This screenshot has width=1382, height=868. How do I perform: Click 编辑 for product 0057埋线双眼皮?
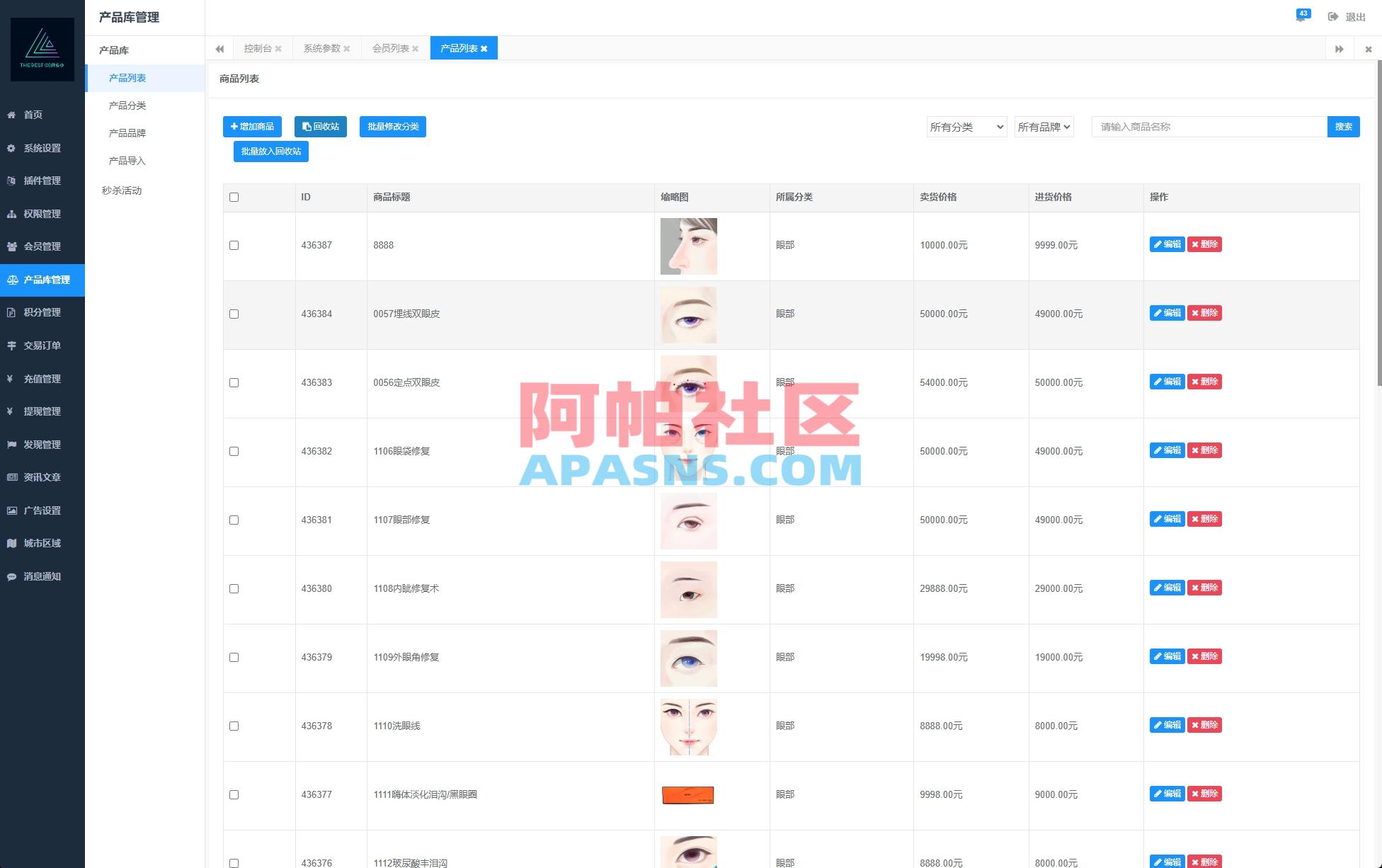(1166, 312)
